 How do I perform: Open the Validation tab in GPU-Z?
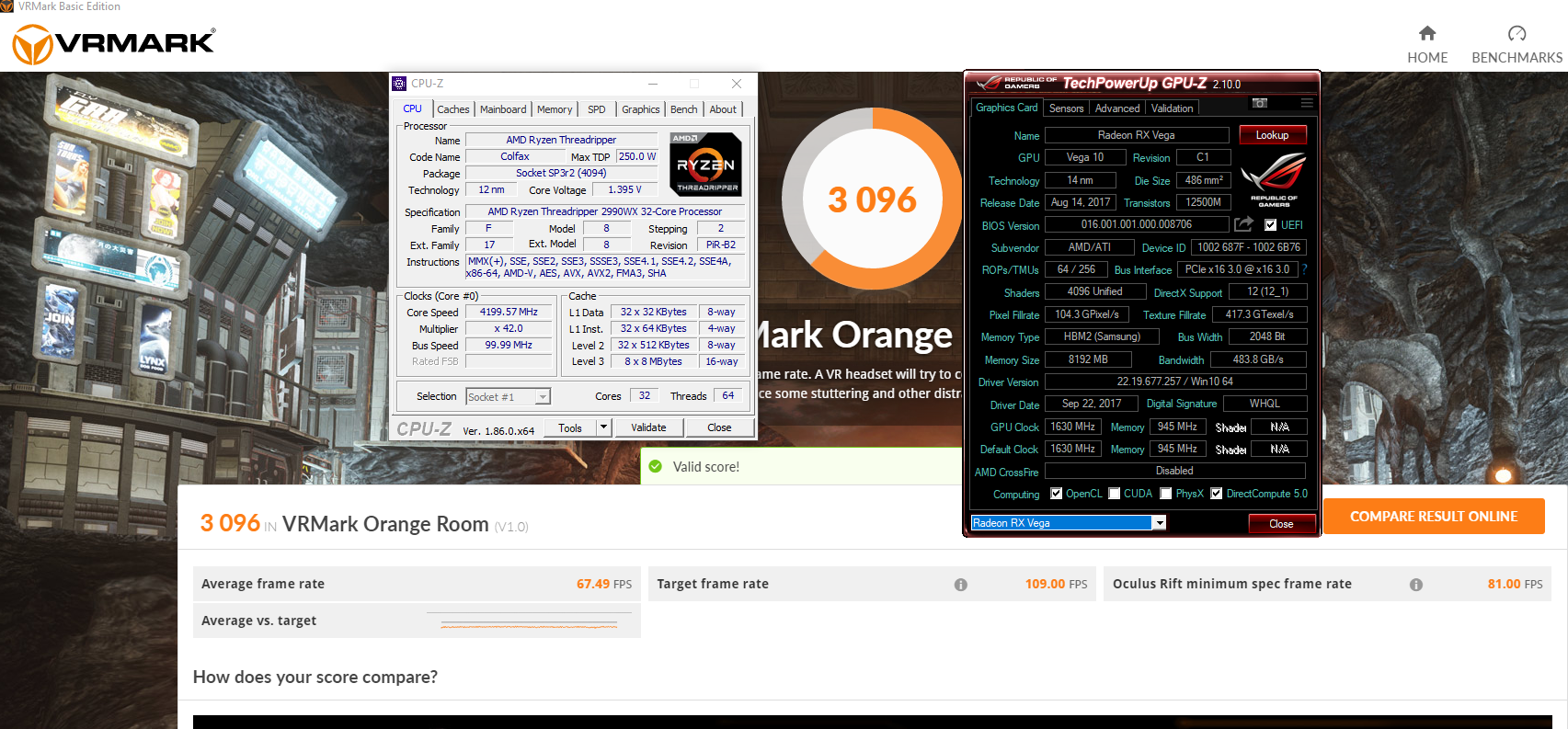(x=1172, y=108)
